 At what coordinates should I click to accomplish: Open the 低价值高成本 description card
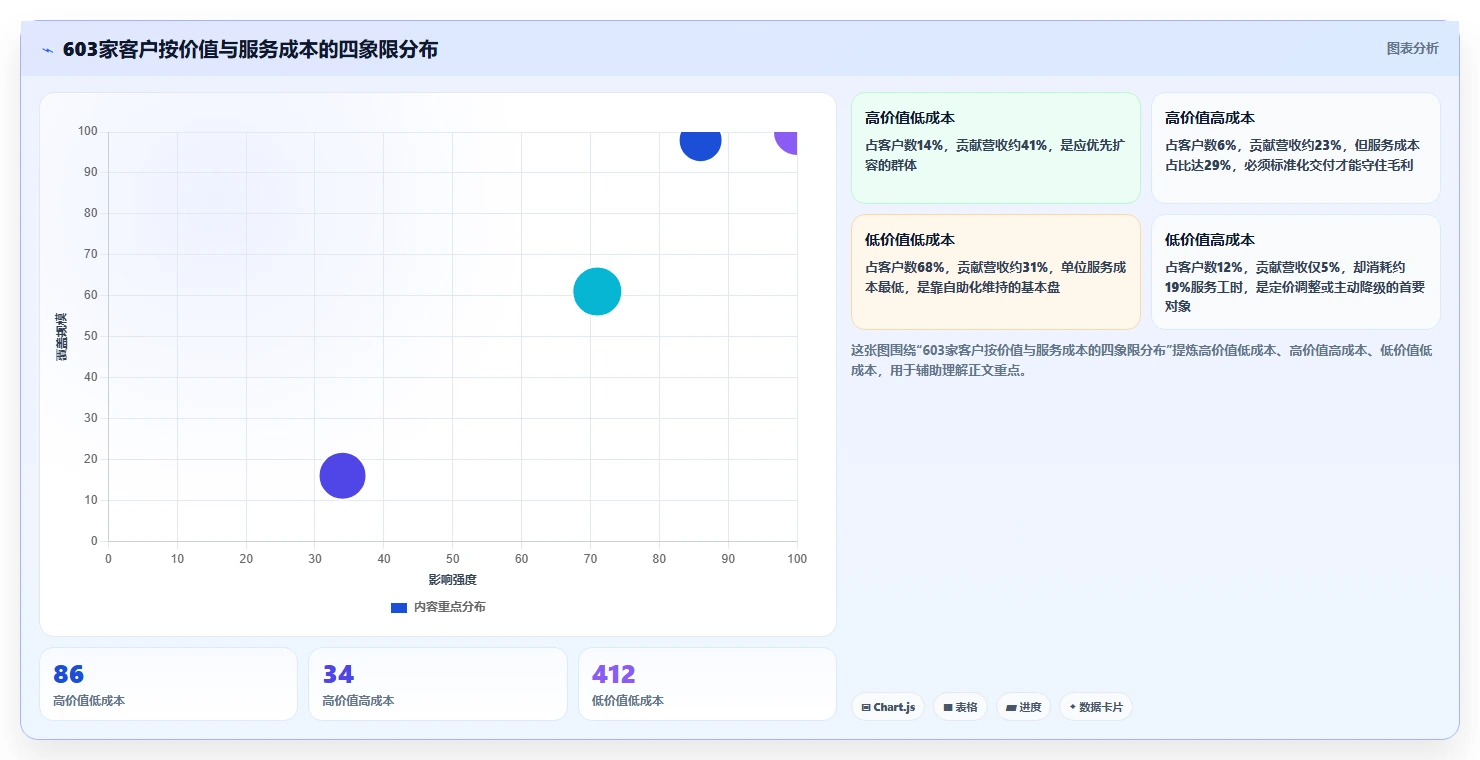pyautogui.click(x=1296, y=272)
